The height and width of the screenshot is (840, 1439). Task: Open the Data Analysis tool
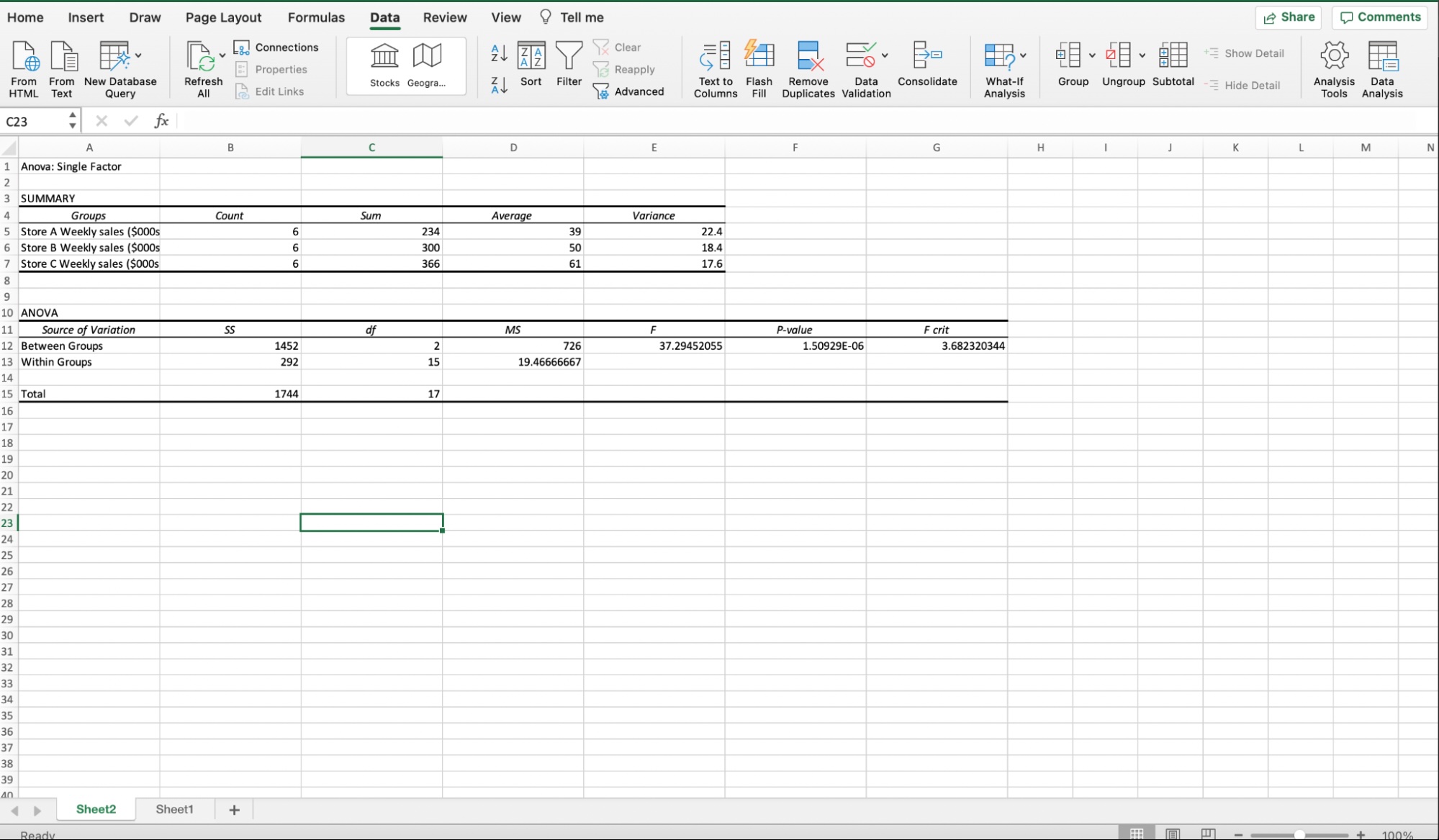[x=1382, y=69]
